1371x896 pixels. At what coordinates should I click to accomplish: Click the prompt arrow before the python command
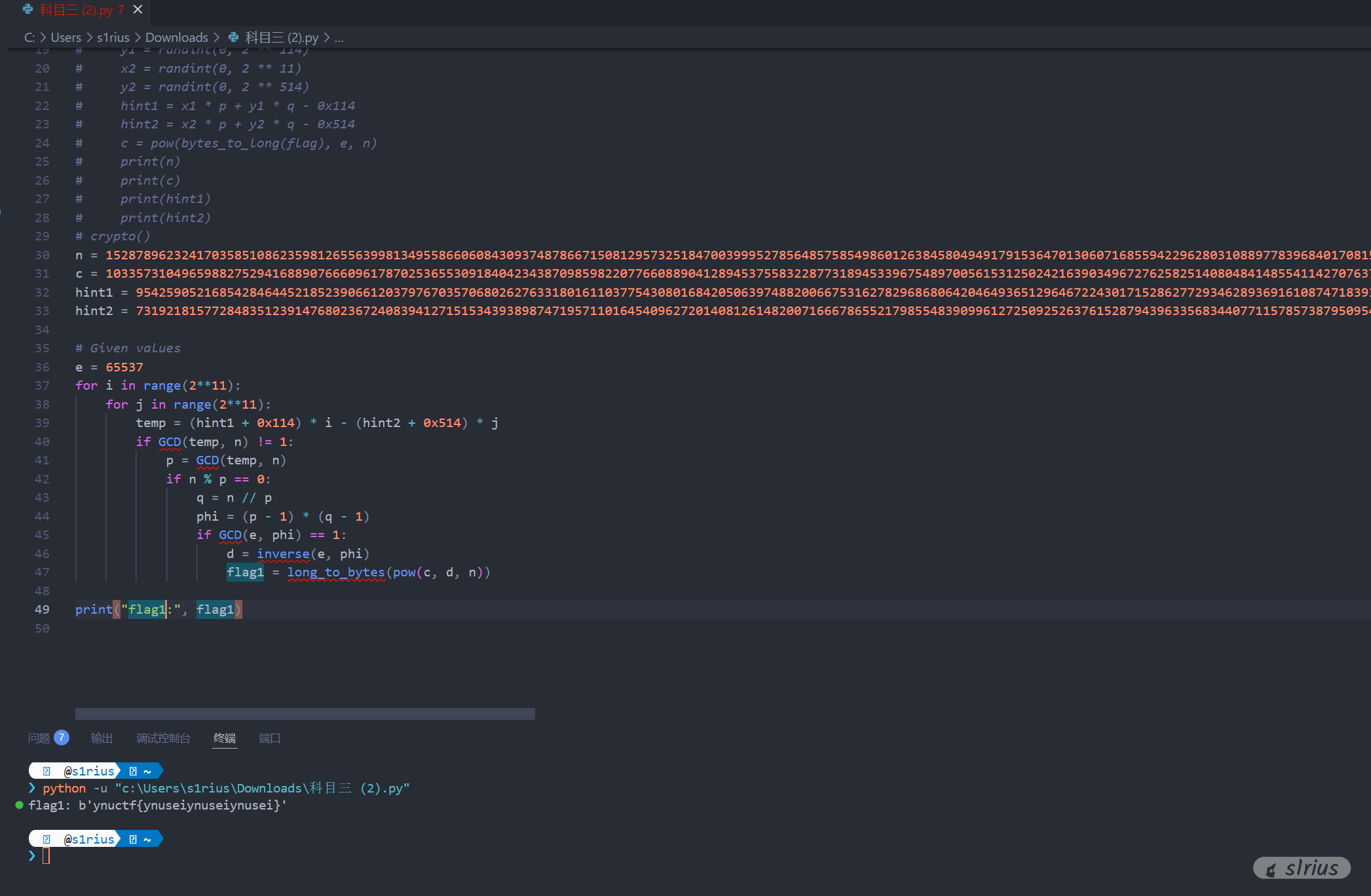32,788
